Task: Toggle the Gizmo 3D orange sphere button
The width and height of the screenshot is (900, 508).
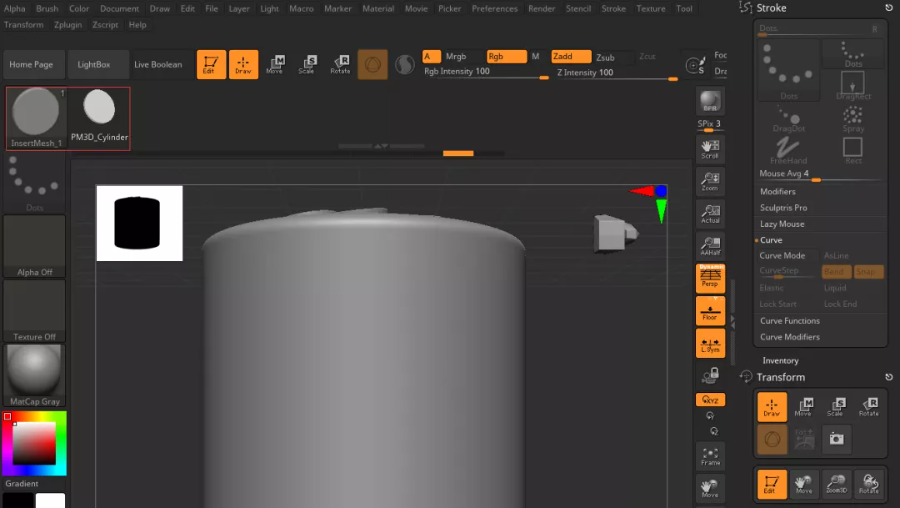Action: [x=373, y=64]
